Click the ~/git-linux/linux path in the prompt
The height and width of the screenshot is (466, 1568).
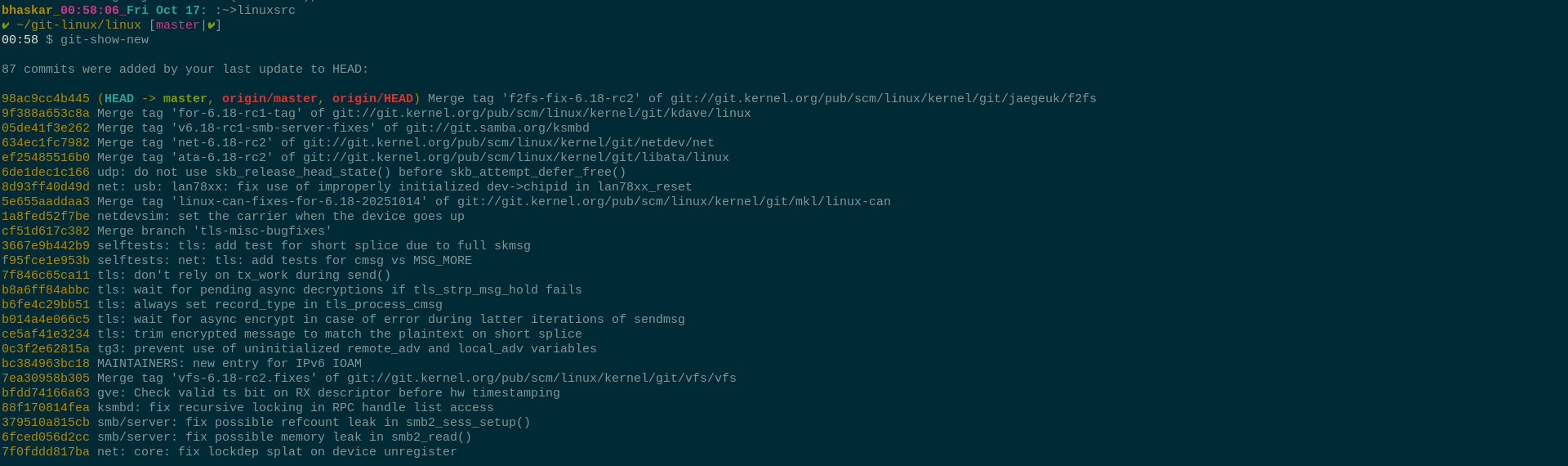(x=78, y=25)
